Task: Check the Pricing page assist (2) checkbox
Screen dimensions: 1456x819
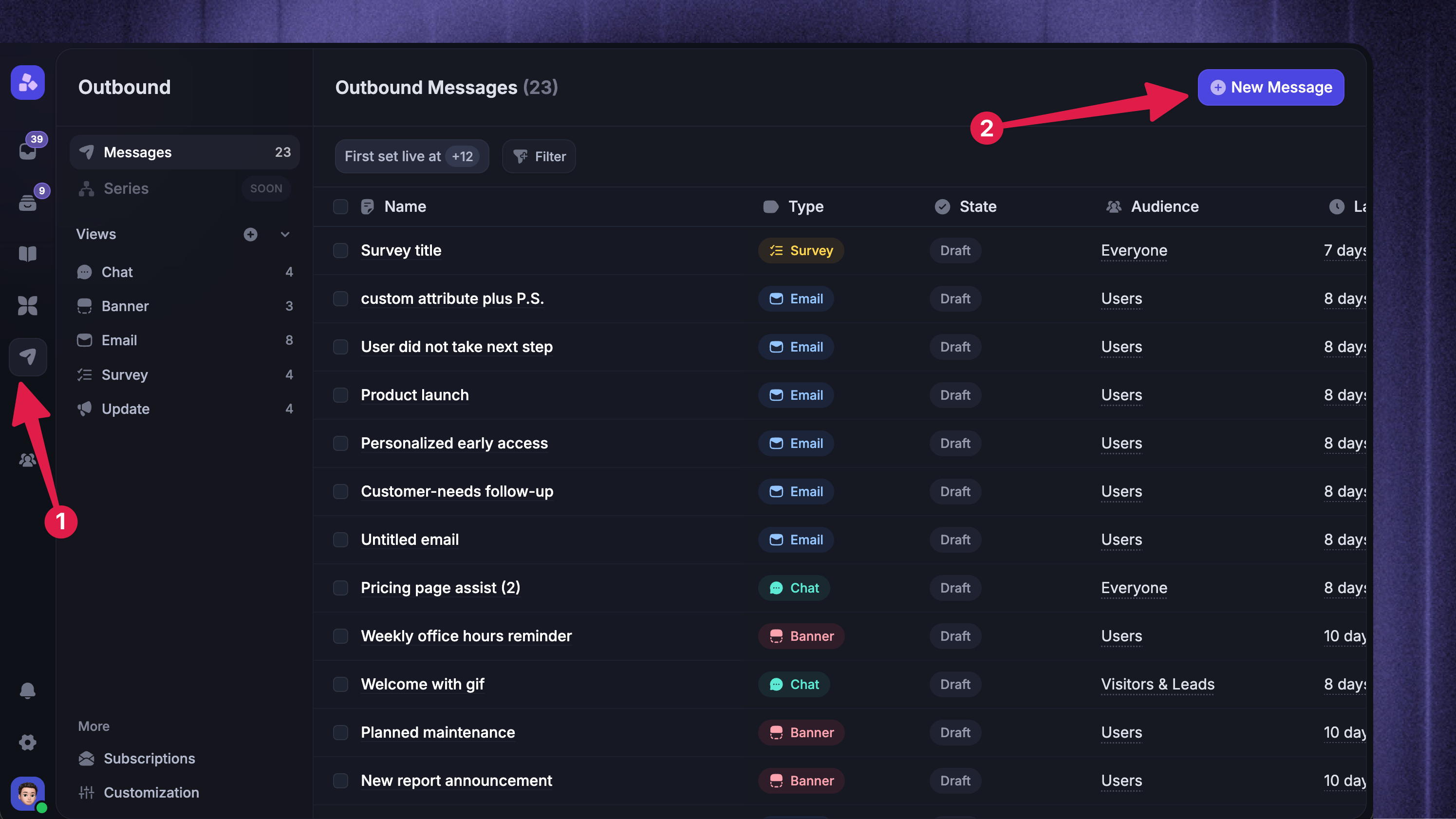Action: (x=340, y=588)
